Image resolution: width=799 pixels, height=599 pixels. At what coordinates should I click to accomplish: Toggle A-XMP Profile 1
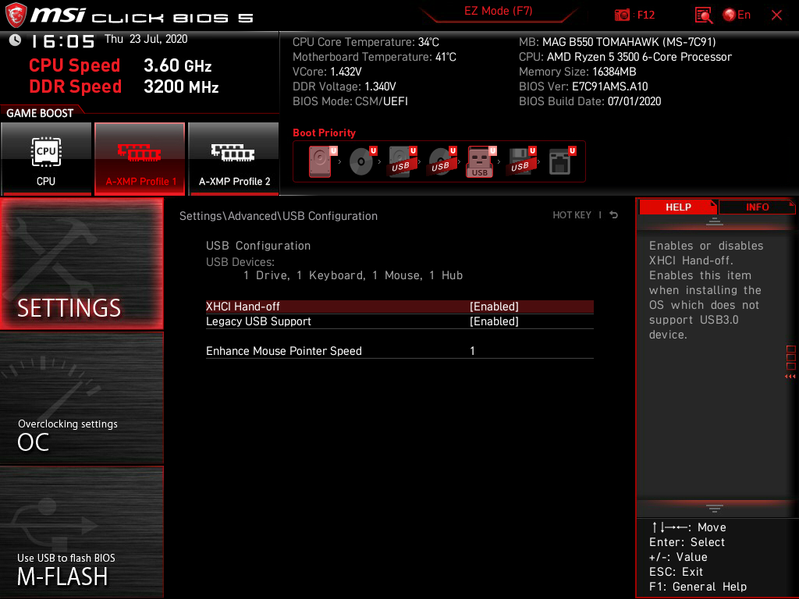coord(140,158)
